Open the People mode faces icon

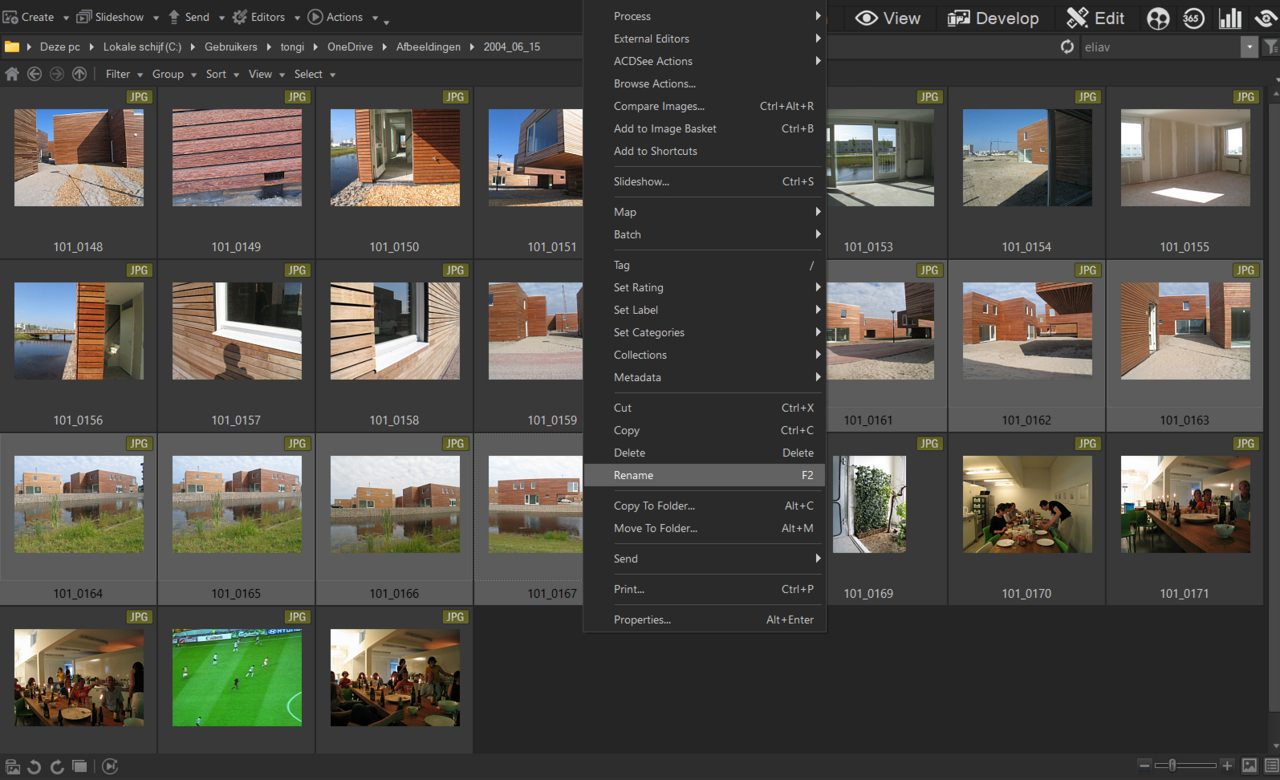[x=1158, y=18]
